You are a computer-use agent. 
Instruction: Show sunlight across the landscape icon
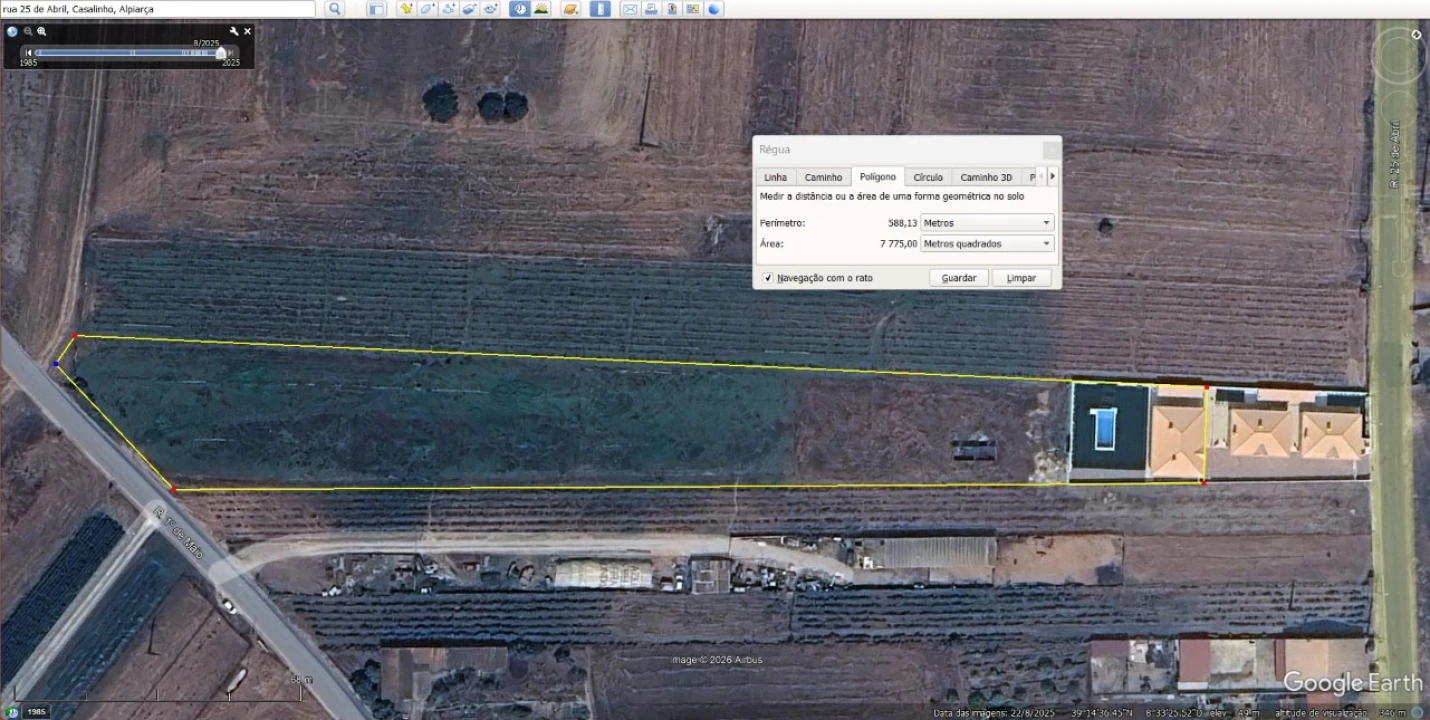(x=541, y=9)
